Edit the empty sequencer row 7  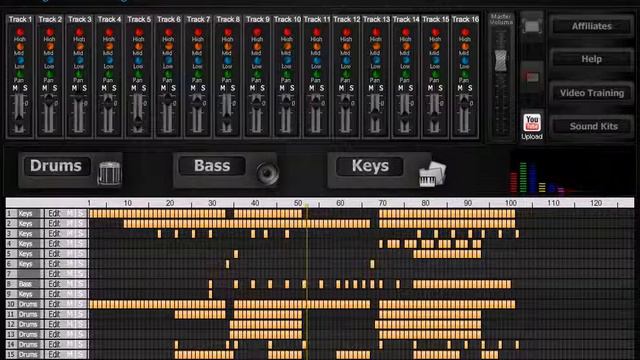point(54,274)
